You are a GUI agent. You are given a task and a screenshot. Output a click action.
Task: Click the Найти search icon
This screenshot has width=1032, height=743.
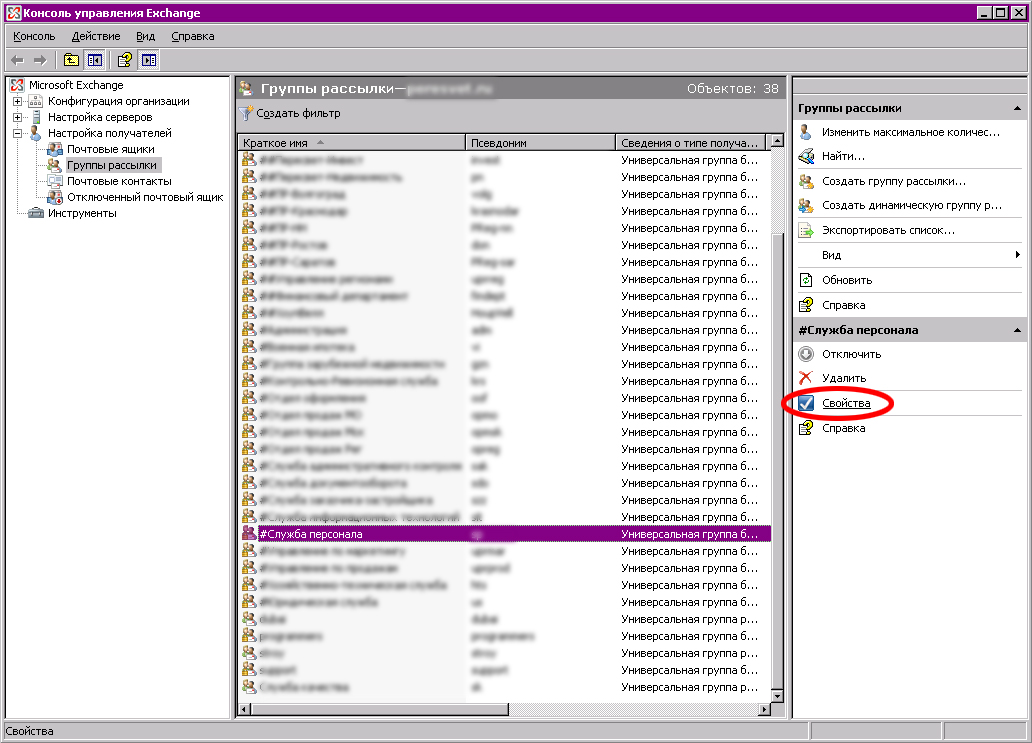coord(806,156)
